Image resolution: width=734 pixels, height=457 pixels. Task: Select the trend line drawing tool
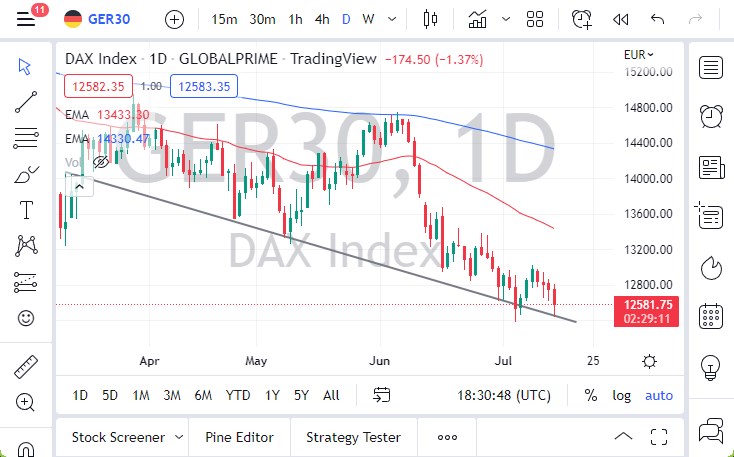pos(26,102)
